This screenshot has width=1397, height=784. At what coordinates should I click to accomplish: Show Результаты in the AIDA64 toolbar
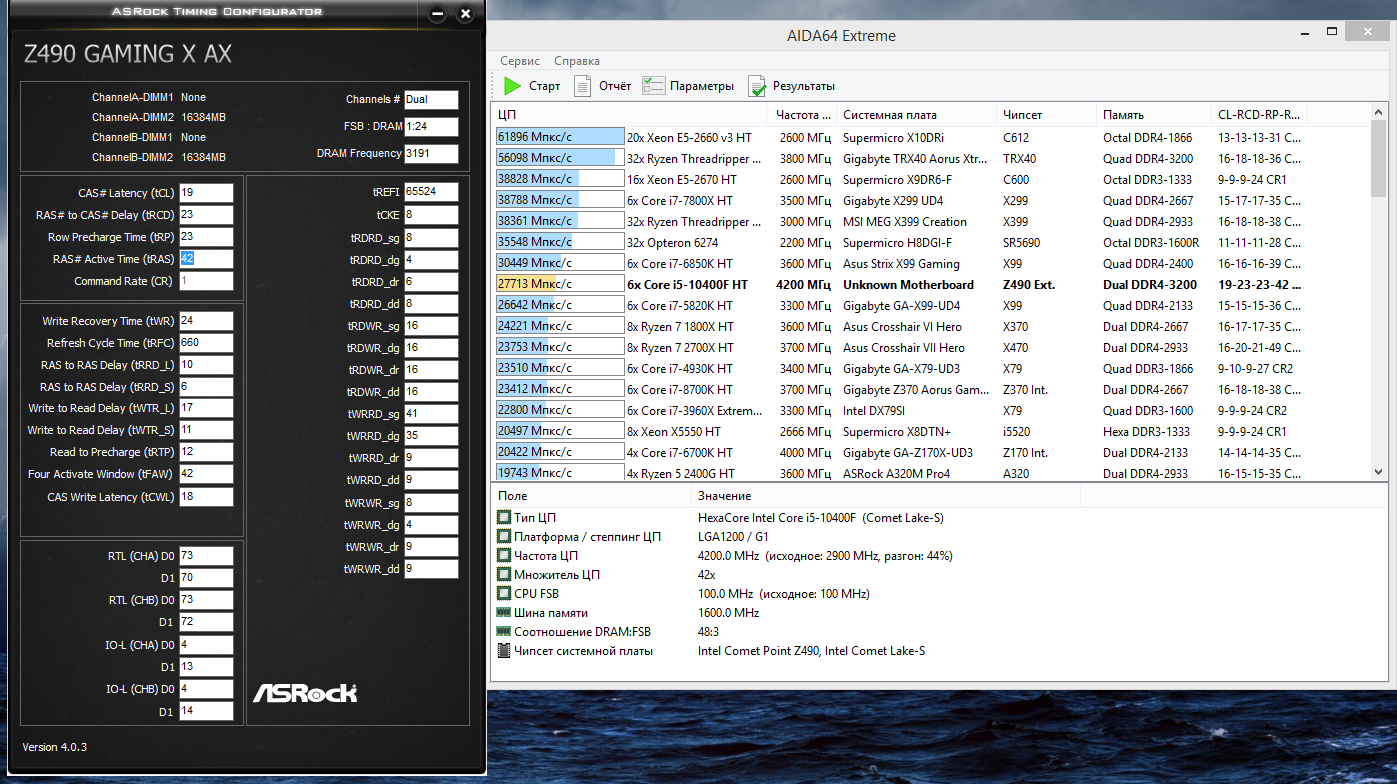click(x=791, y=86)
